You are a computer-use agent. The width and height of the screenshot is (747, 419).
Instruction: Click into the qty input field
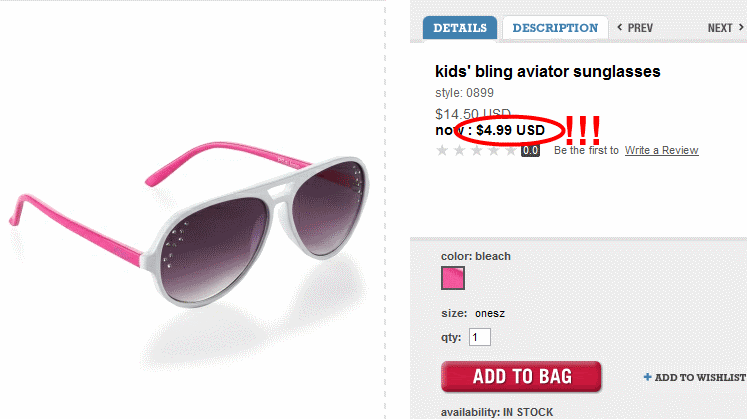tap(480, 337)
